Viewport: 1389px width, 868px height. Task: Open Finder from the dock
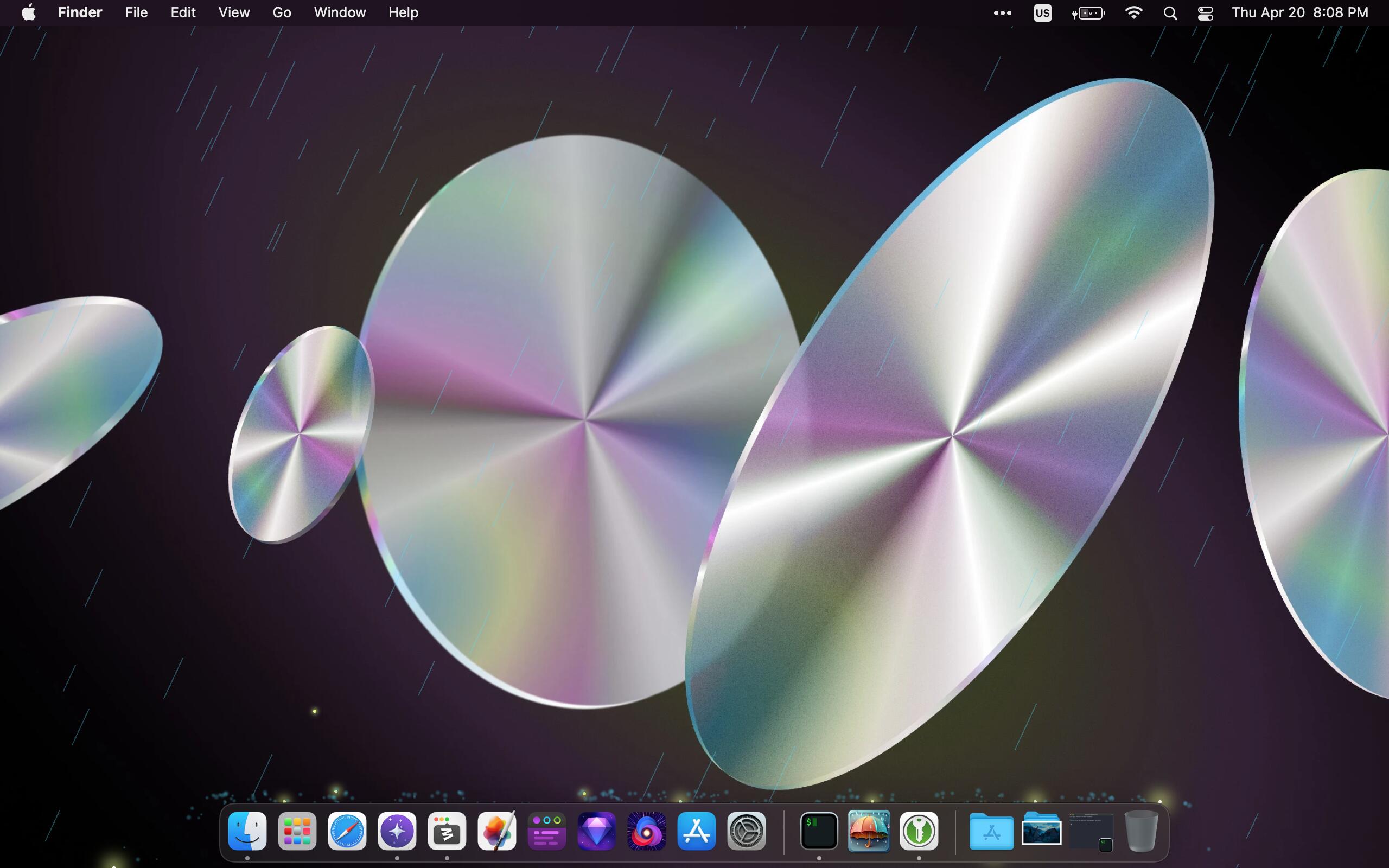(x=247, y=831)
